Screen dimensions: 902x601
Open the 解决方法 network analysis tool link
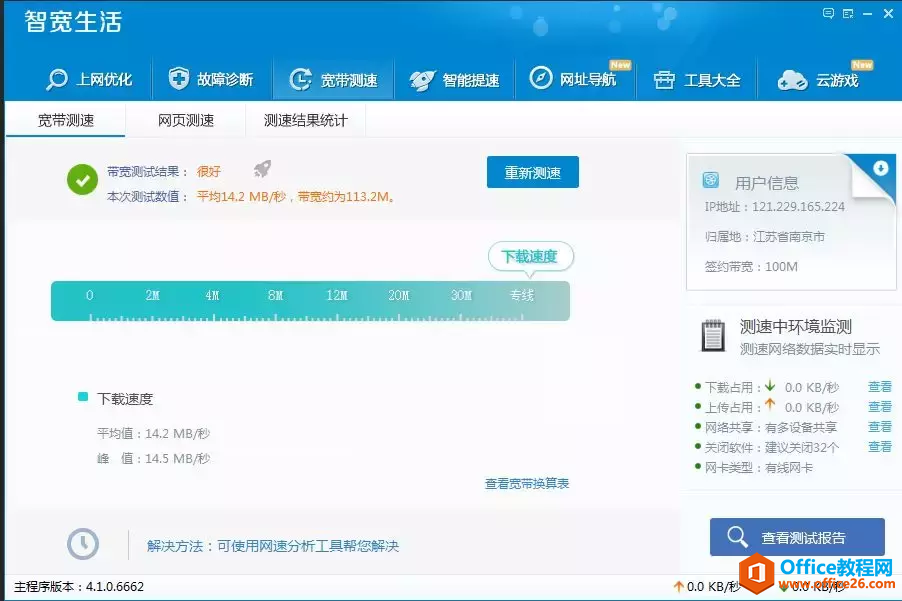pyautogui.click(x=273, y=546)
